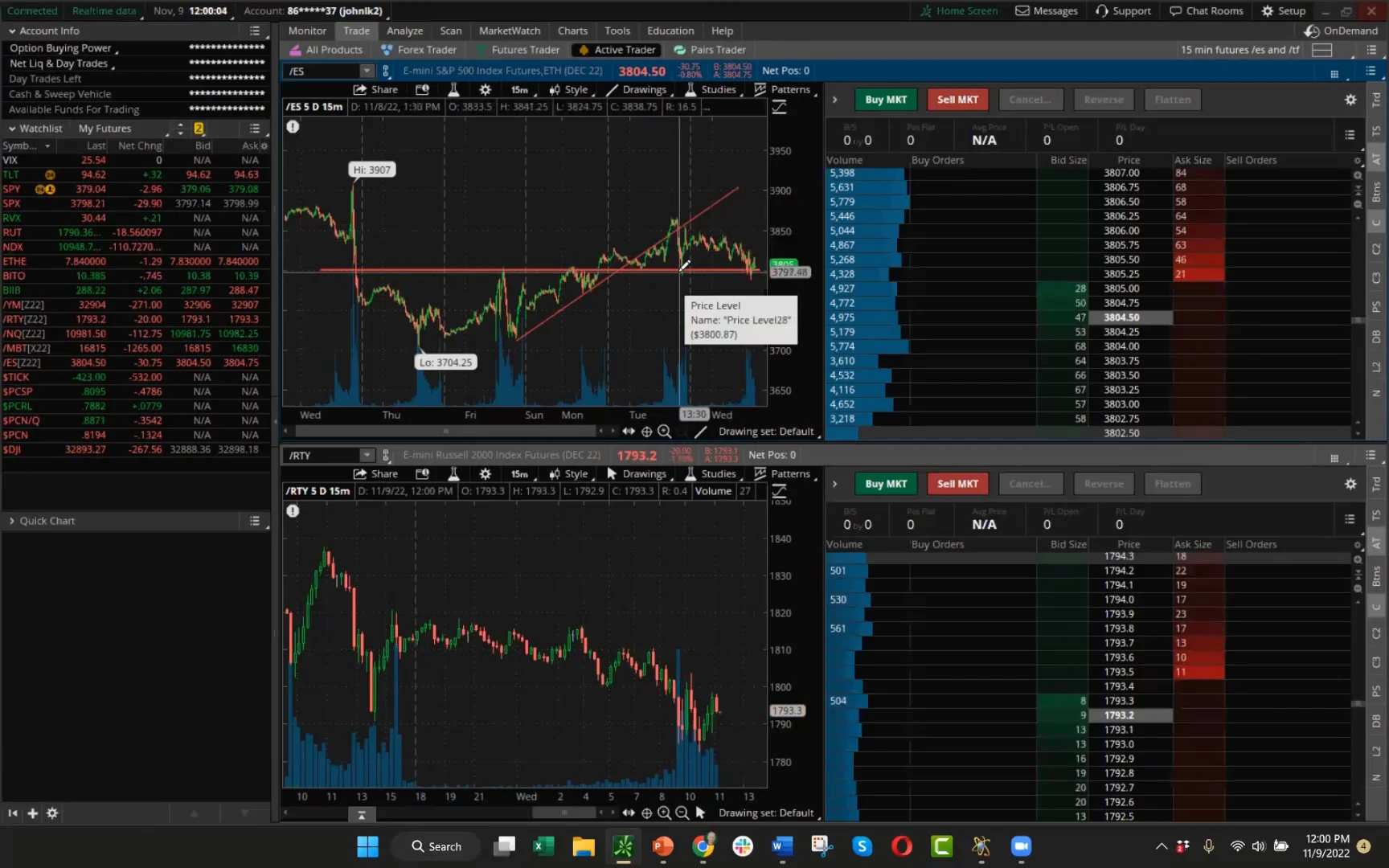Switch to the Monitor tab
Screen dimensions: 1389x868
pos(307,31)
